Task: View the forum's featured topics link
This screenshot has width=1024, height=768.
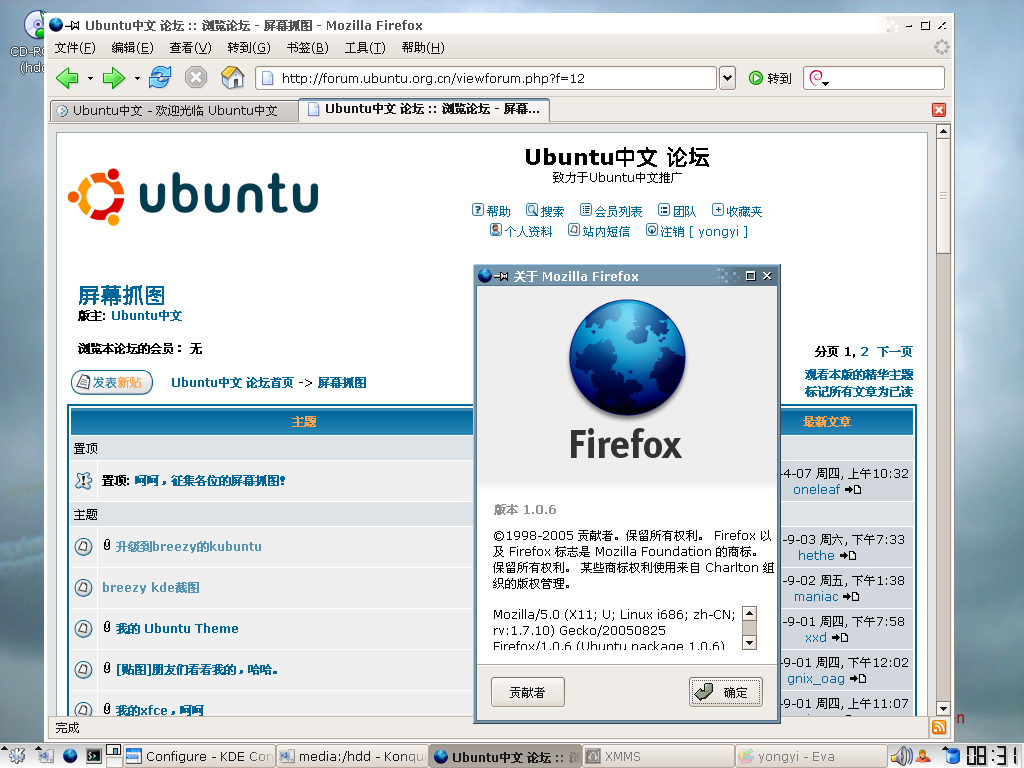Action: [859, 374]
